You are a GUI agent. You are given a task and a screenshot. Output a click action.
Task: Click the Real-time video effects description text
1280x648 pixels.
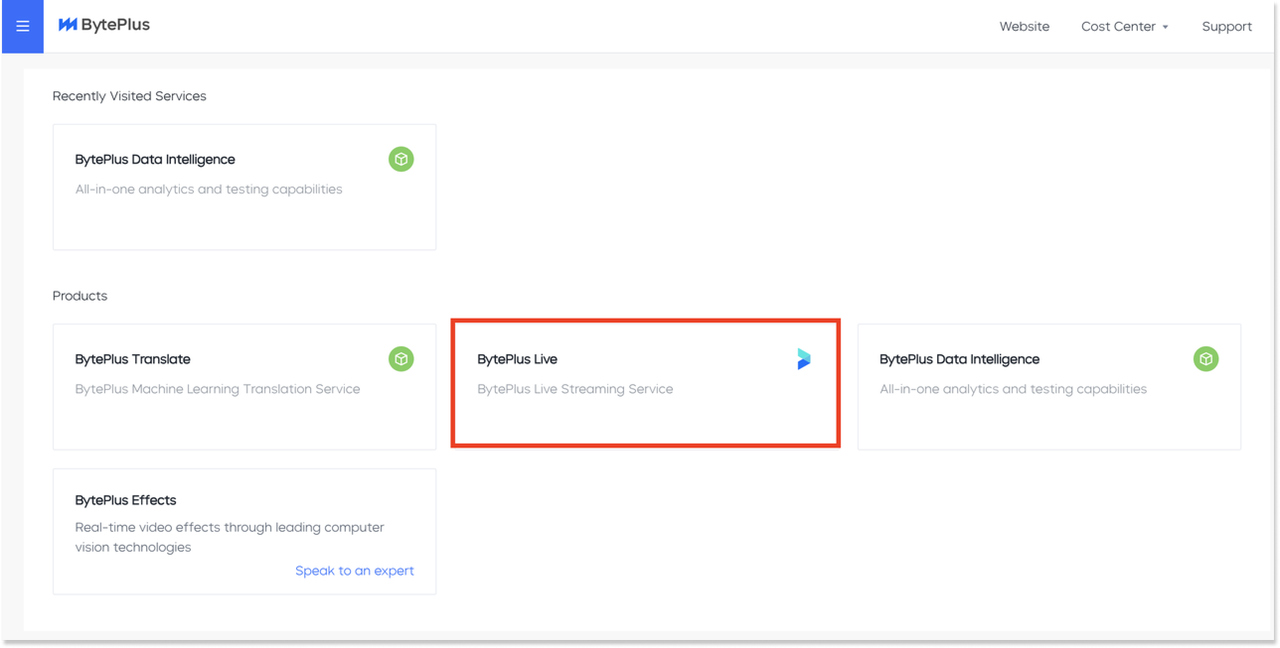pos(230,537)
